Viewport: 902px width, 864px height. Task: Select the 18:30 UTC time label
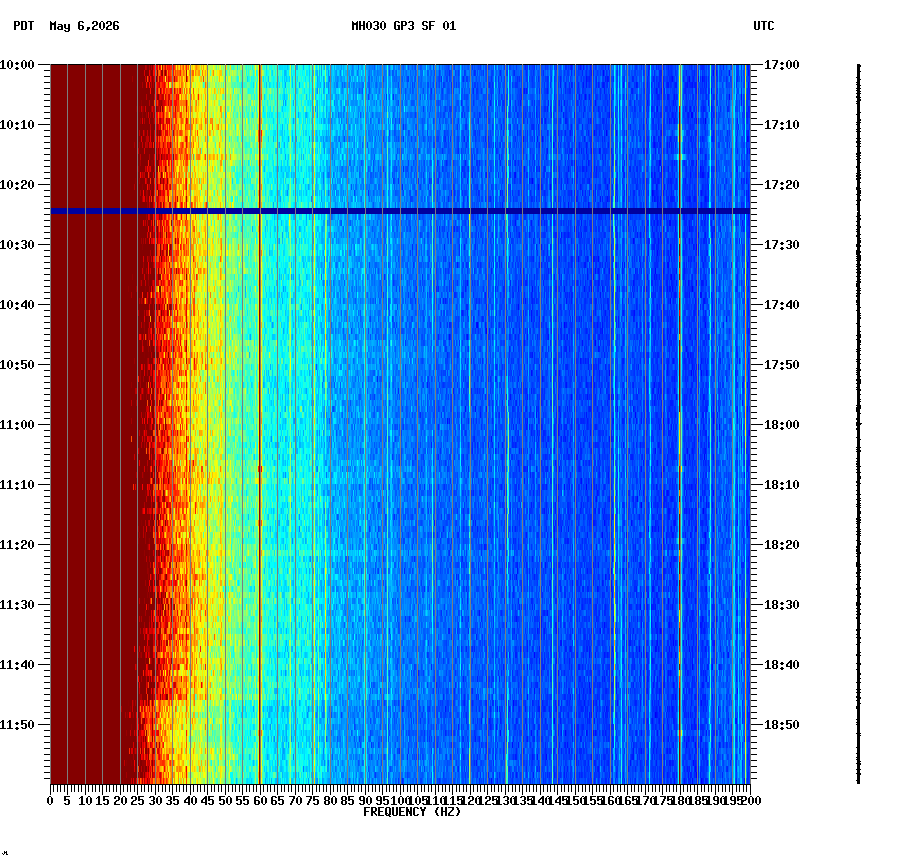[782, 605]
